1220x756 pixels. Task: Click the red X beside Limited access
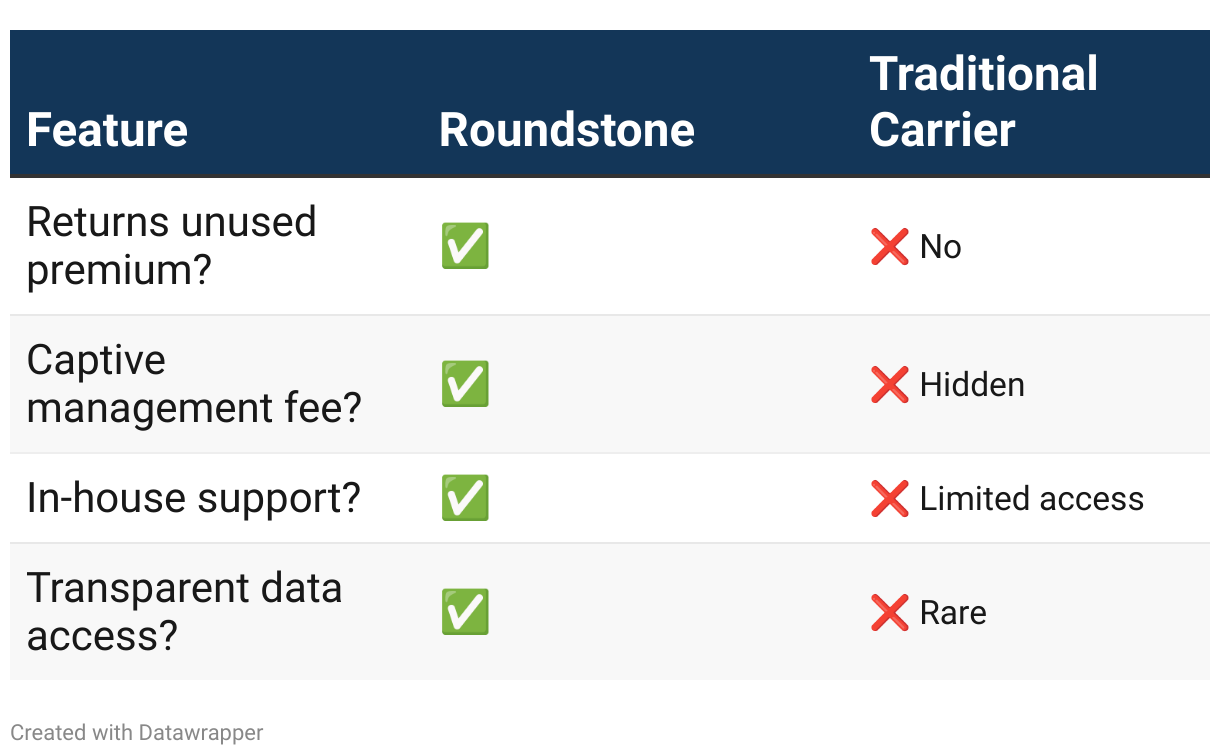(890, 498)
